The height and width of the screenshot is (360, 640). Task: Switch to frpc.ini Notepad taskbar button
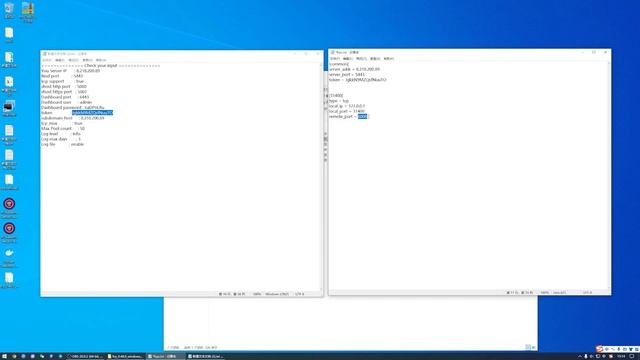[165, 356]
